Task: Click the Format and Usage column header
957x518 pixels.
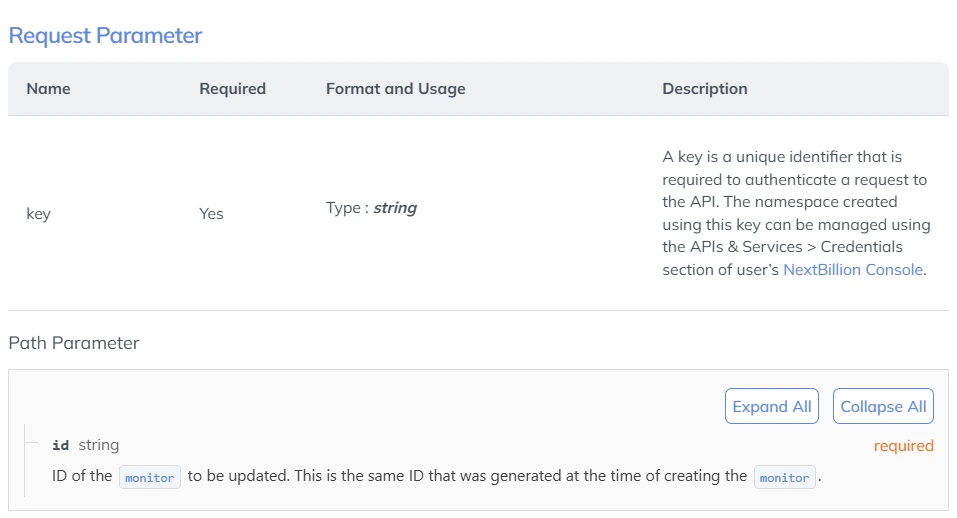Action: (395, 89)
